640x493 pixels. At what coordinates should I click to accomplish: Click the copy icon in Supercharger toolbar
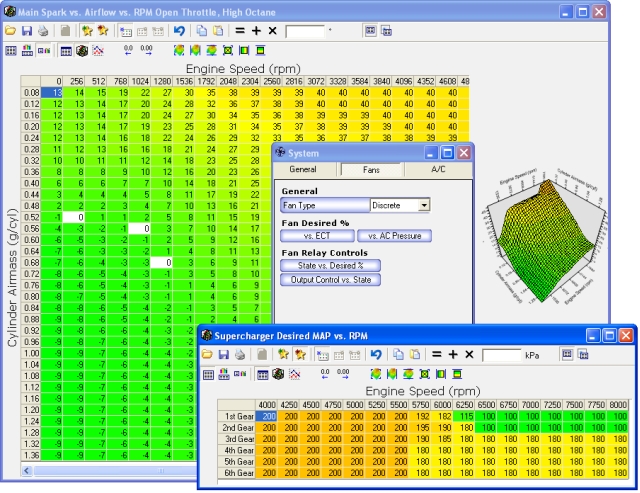(x=398, y=355)
